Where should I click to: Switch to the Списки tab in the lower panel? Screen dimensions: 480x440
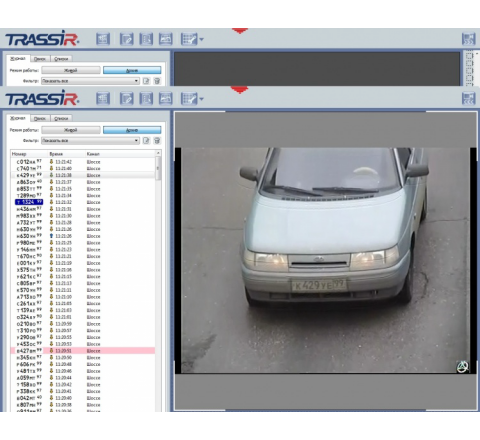(61, 118)
